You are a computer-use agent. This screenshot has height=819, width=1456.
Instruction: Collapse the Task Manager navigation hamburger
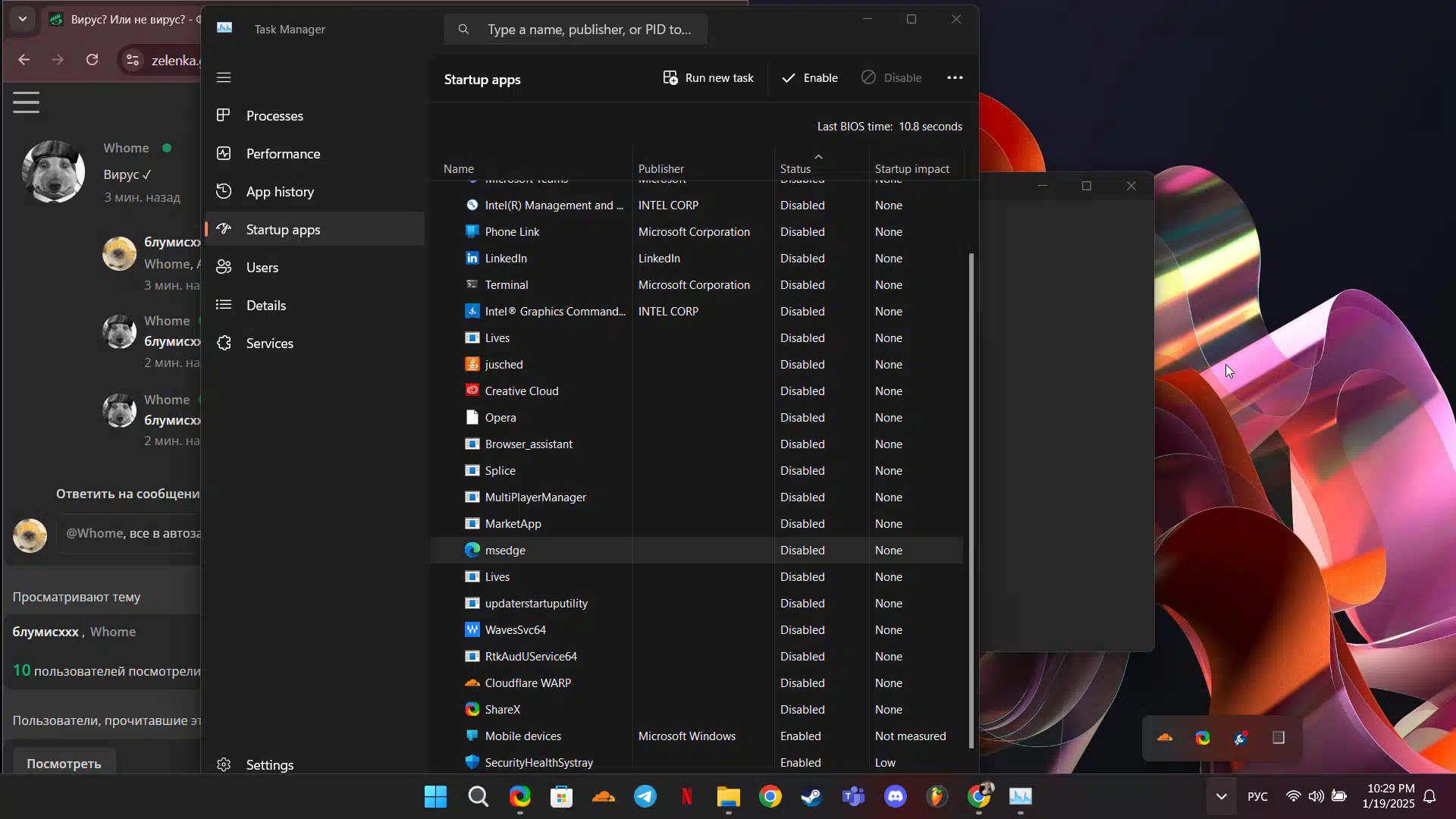224,77
